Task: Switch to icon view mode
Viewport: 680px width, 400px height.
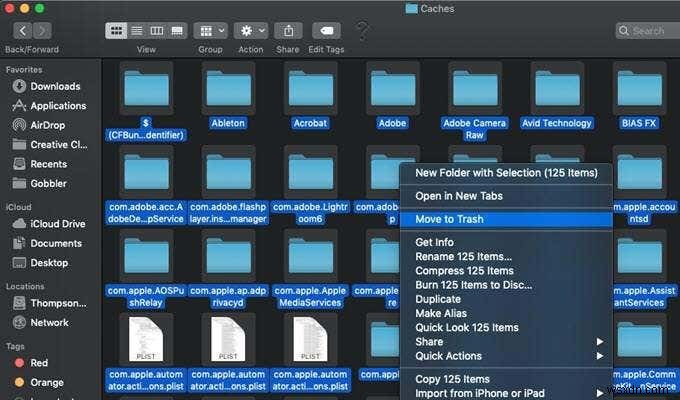Action: [116, 31]
